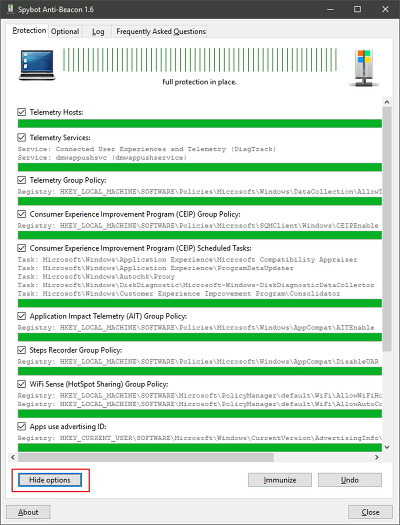
Task: Select Microsoft Compatibility Appraiser task line
Action: 187,259
